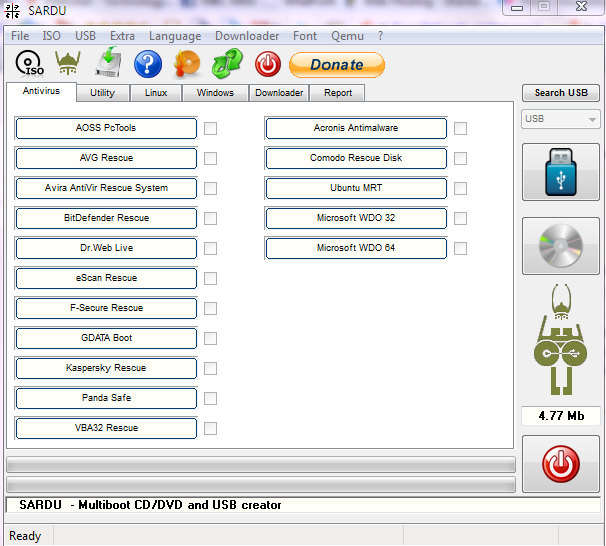Switch to the Utility tab
Image resolution: width=606 pixels, height=546 pixels.
click(102, 93)
